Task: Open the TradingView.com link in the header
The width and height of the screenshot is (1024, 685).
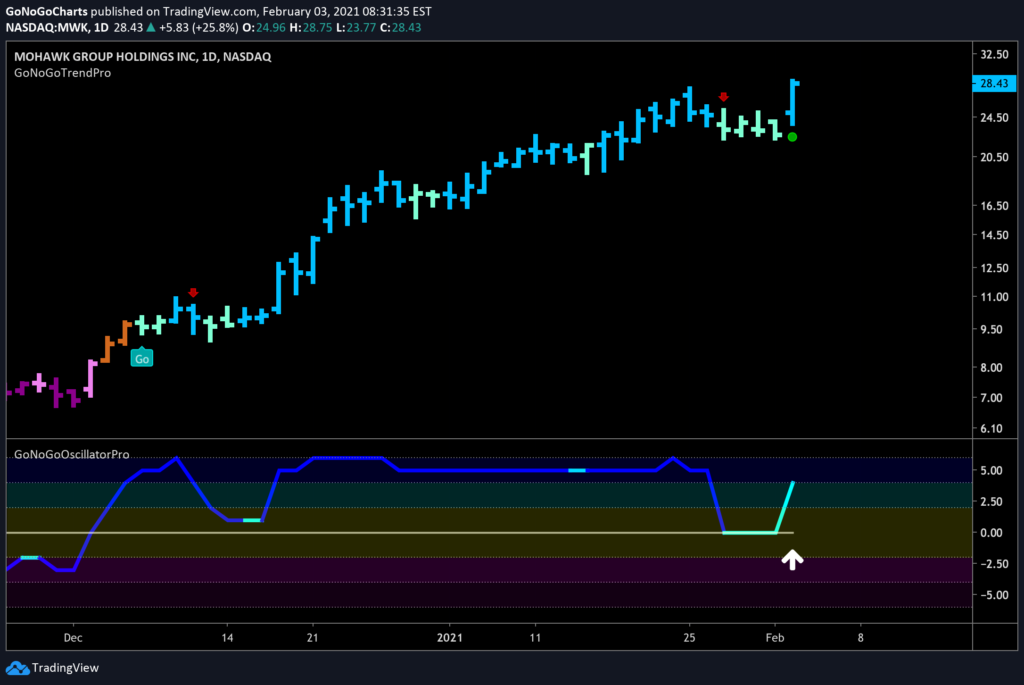Action: click(210, 11)
